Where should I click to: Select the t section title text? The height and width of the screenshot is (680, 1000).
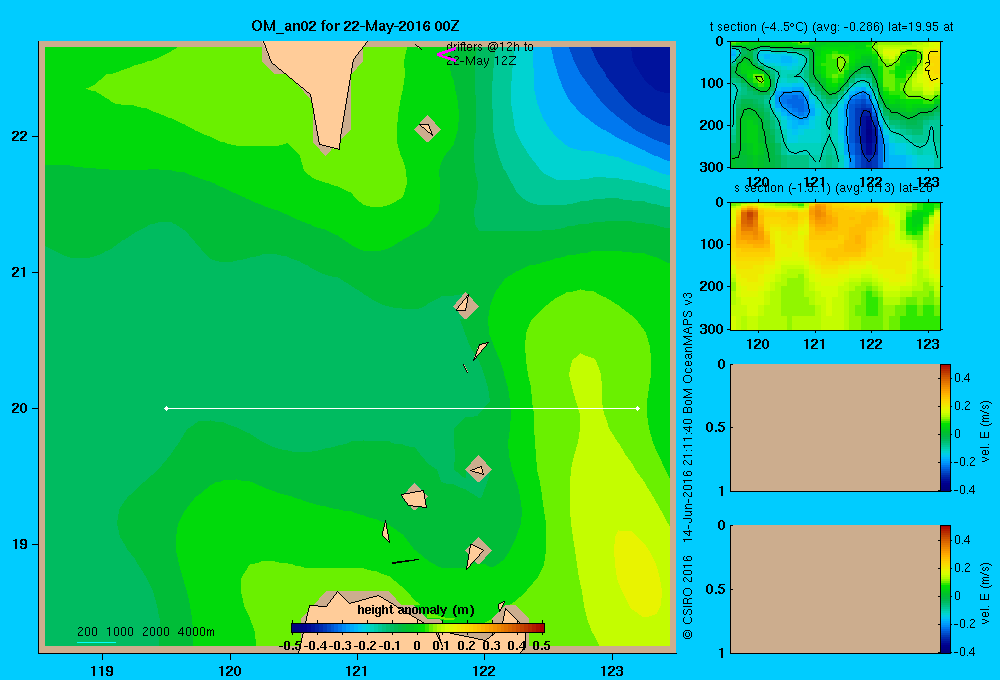coord(832,27)
